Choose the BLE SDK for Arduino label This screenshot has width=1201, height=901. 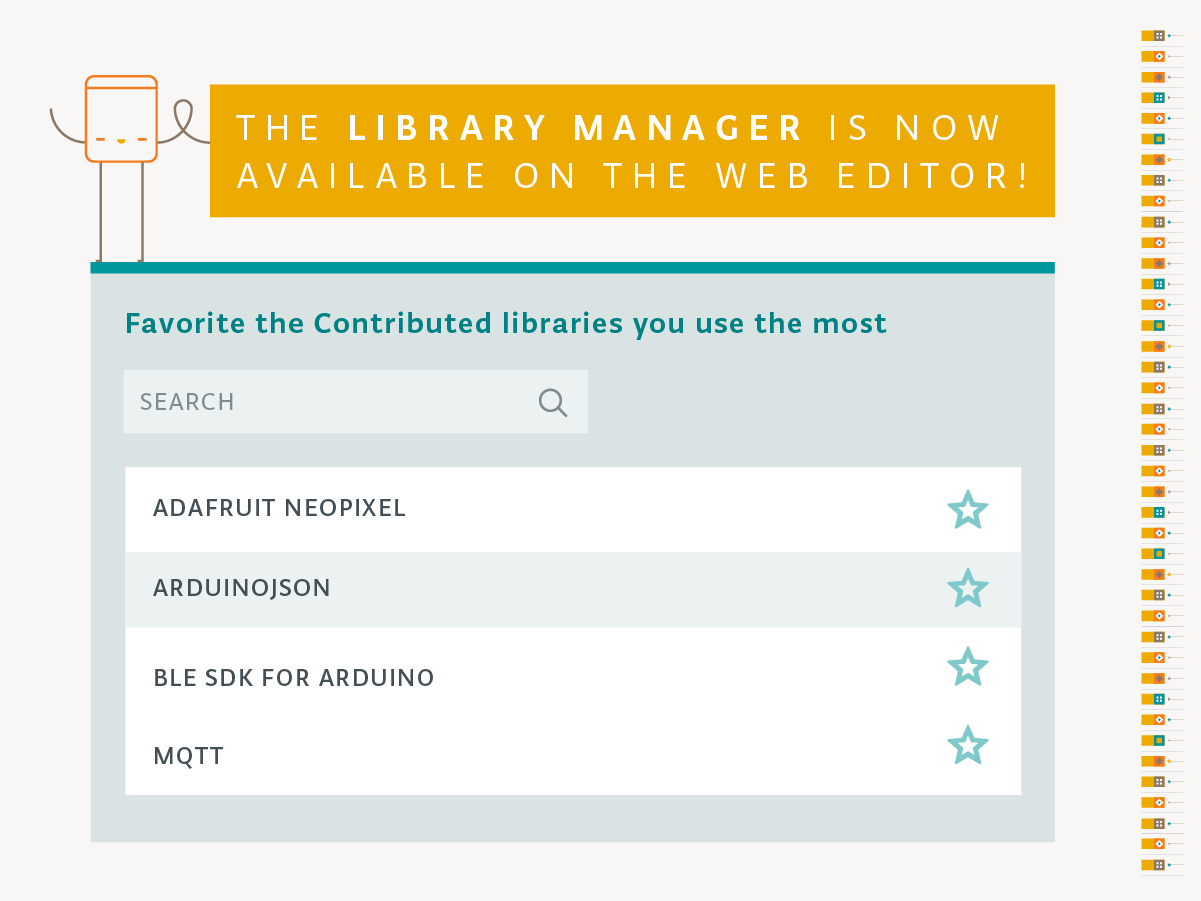[293, 678]
